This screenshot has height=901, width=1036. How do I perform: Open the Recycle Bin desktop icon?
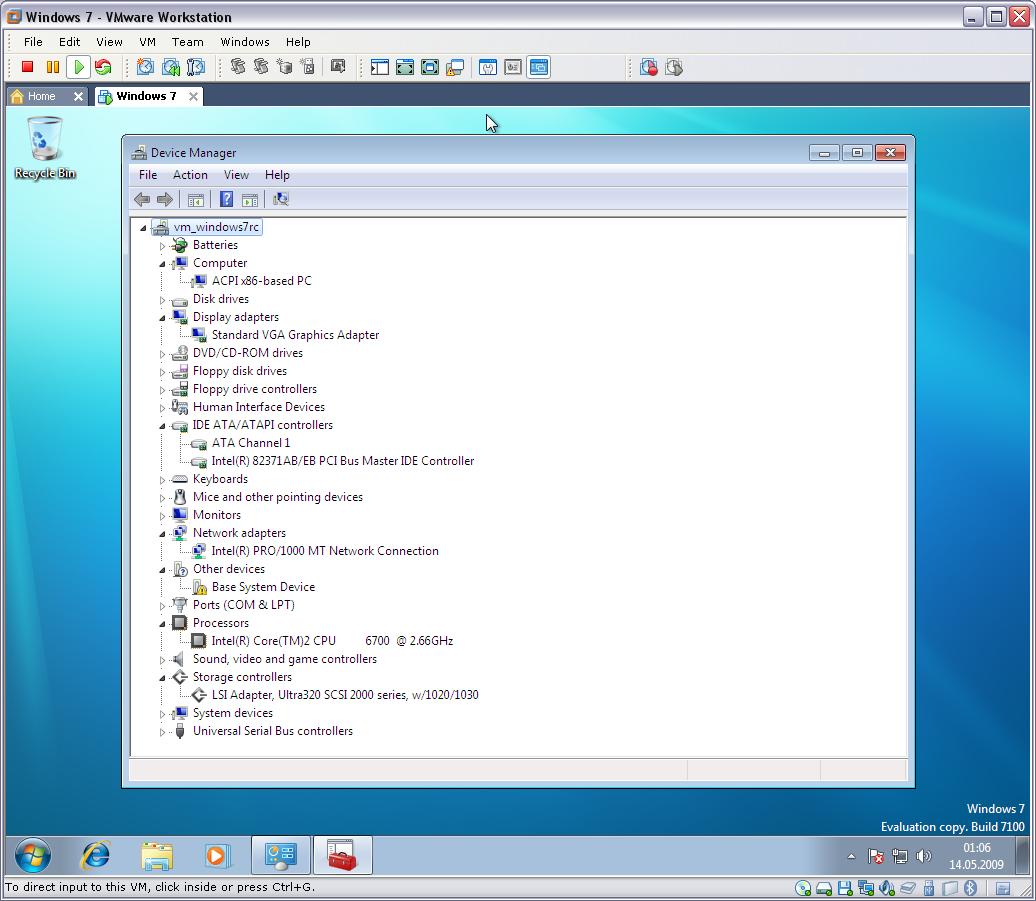pos(44,147)
